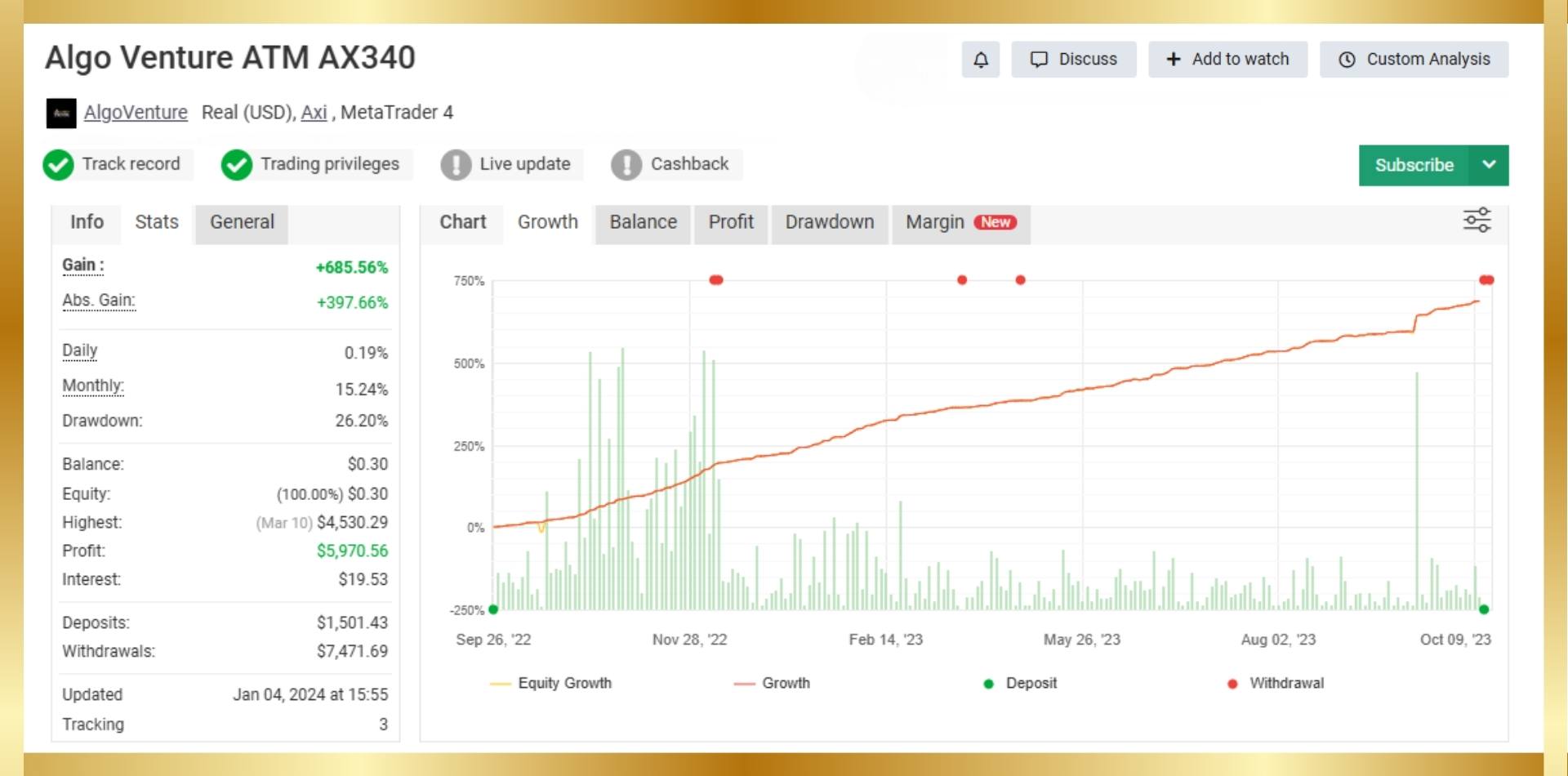
Task: Open chart settings sliders icon
Action: 1477,221
